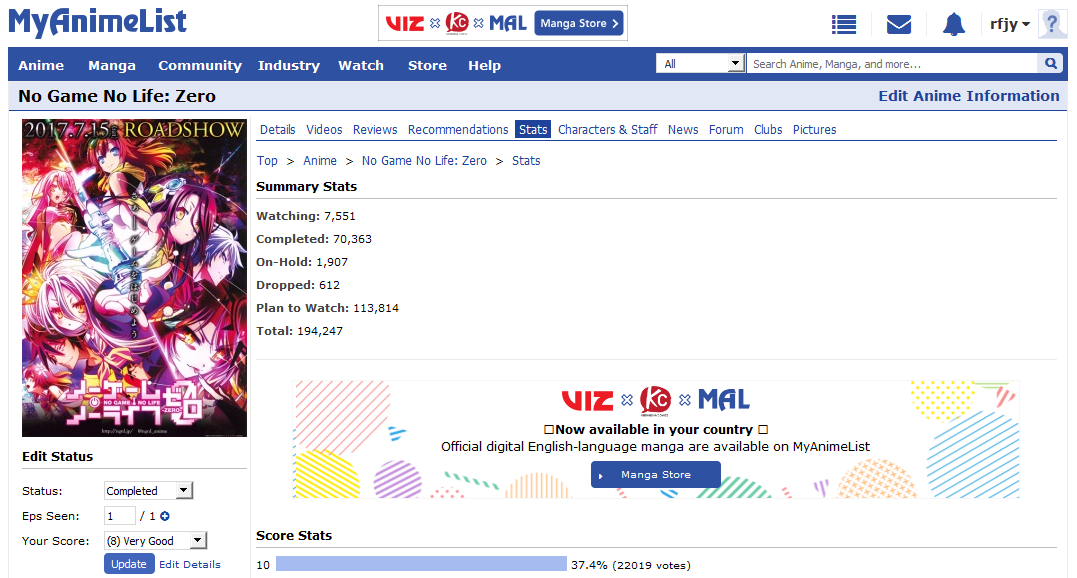
Task: Click the No Game No Life Zero poster
Action: click(x=134, y=277)
